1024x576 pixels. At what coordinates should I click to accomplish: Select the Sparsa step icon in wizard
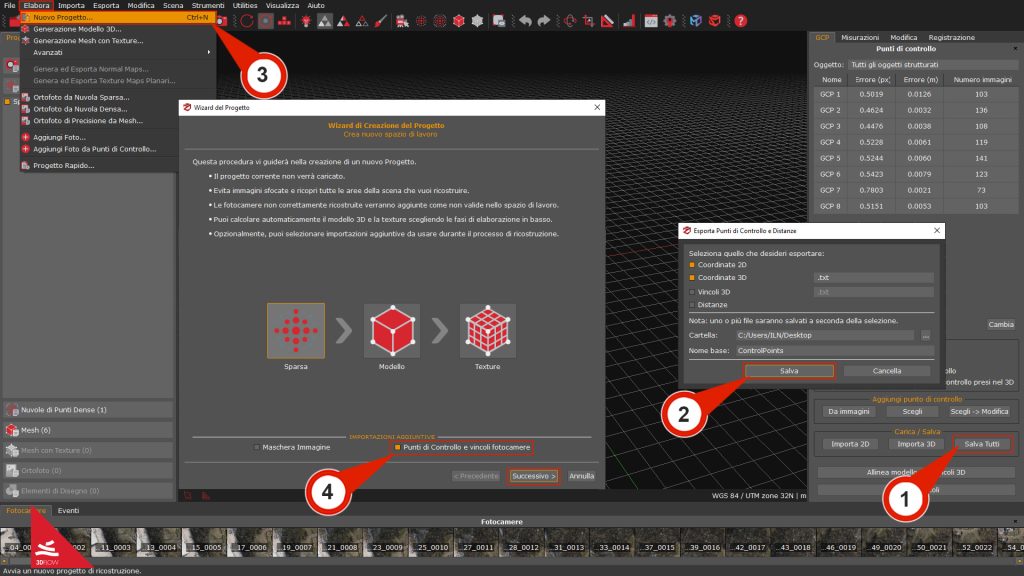296,330
